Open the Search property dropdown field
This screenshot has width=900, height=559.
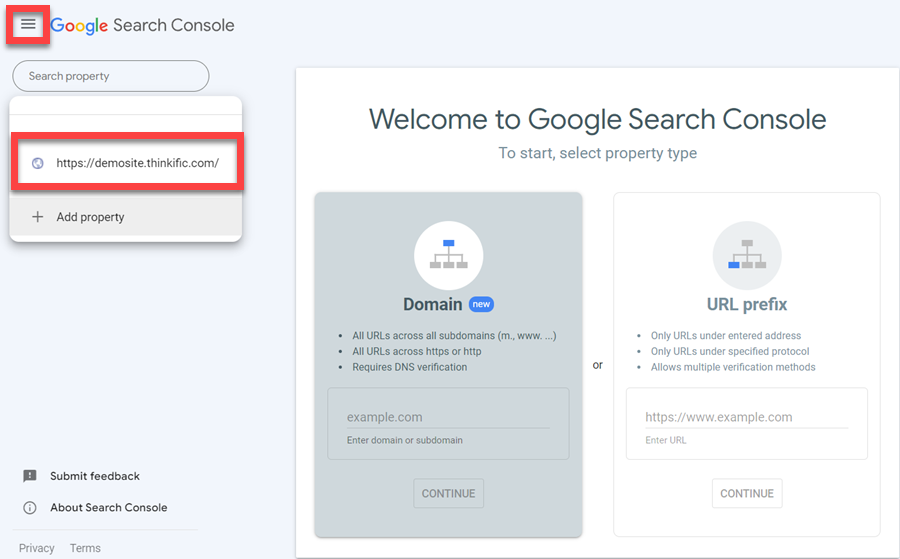pyautogui.click(x=110, y=76)
